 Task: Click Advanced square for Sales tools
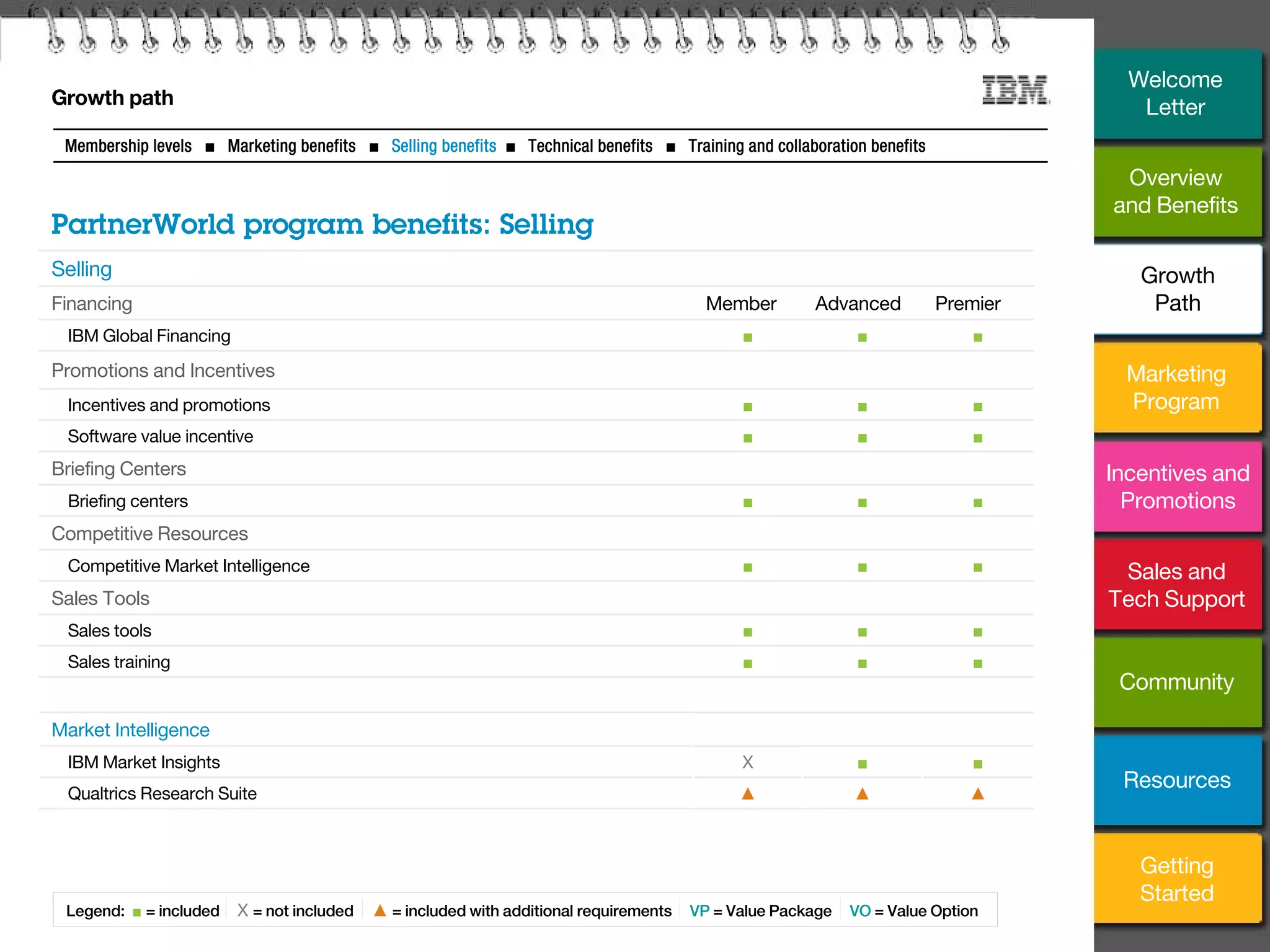[x=863, y=632]
